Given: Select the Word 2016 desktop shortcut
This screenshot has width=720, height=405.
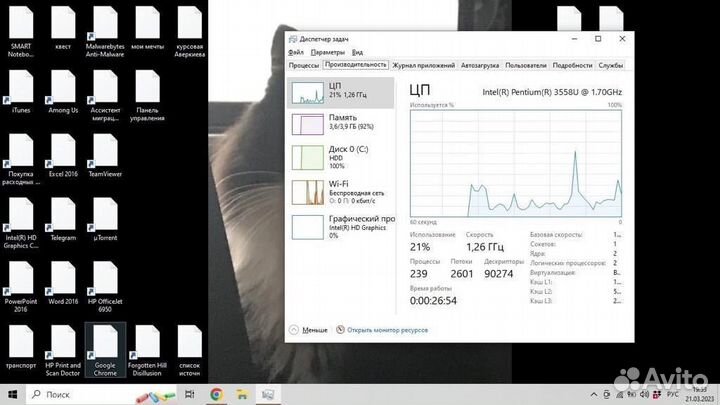Looking at the screenshot, I should coord(63,283).
